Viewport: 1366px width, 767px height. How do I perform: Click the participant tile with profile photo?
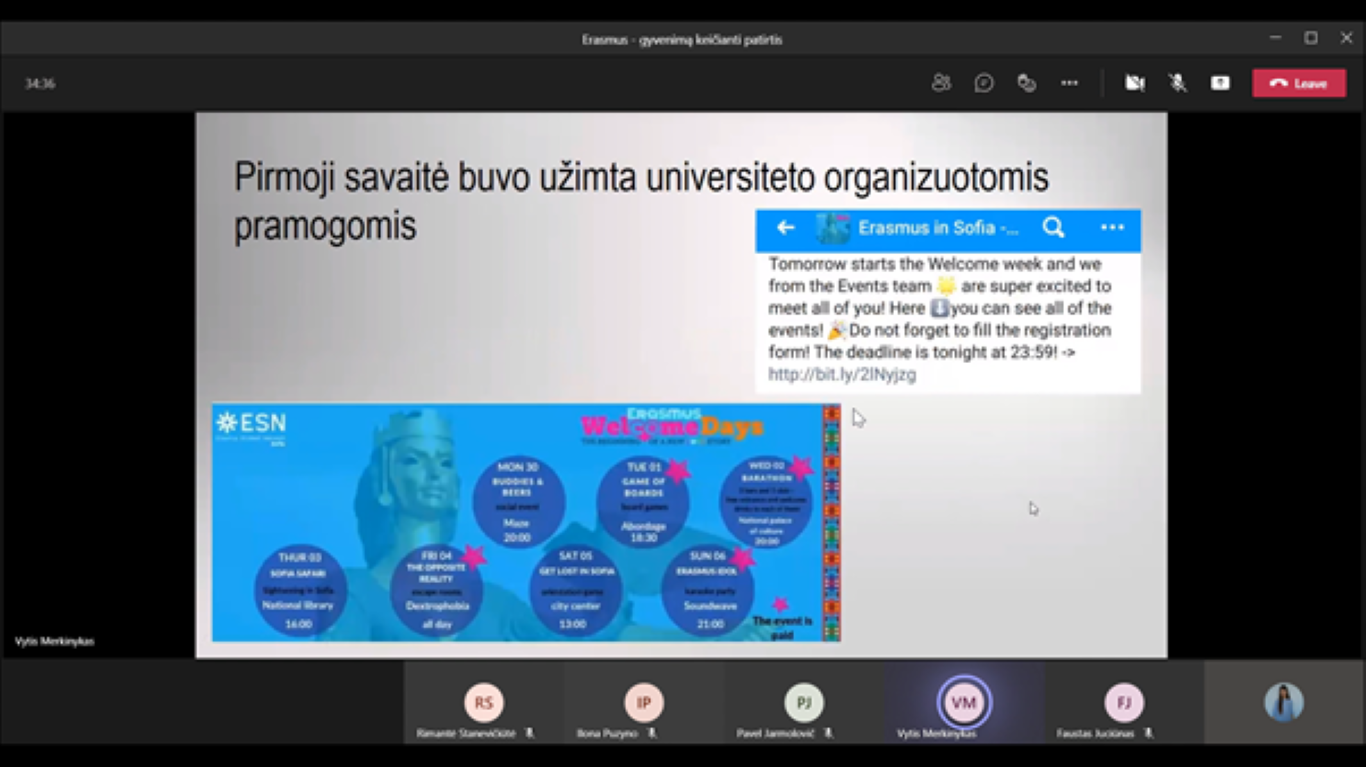click(1284, 702)
